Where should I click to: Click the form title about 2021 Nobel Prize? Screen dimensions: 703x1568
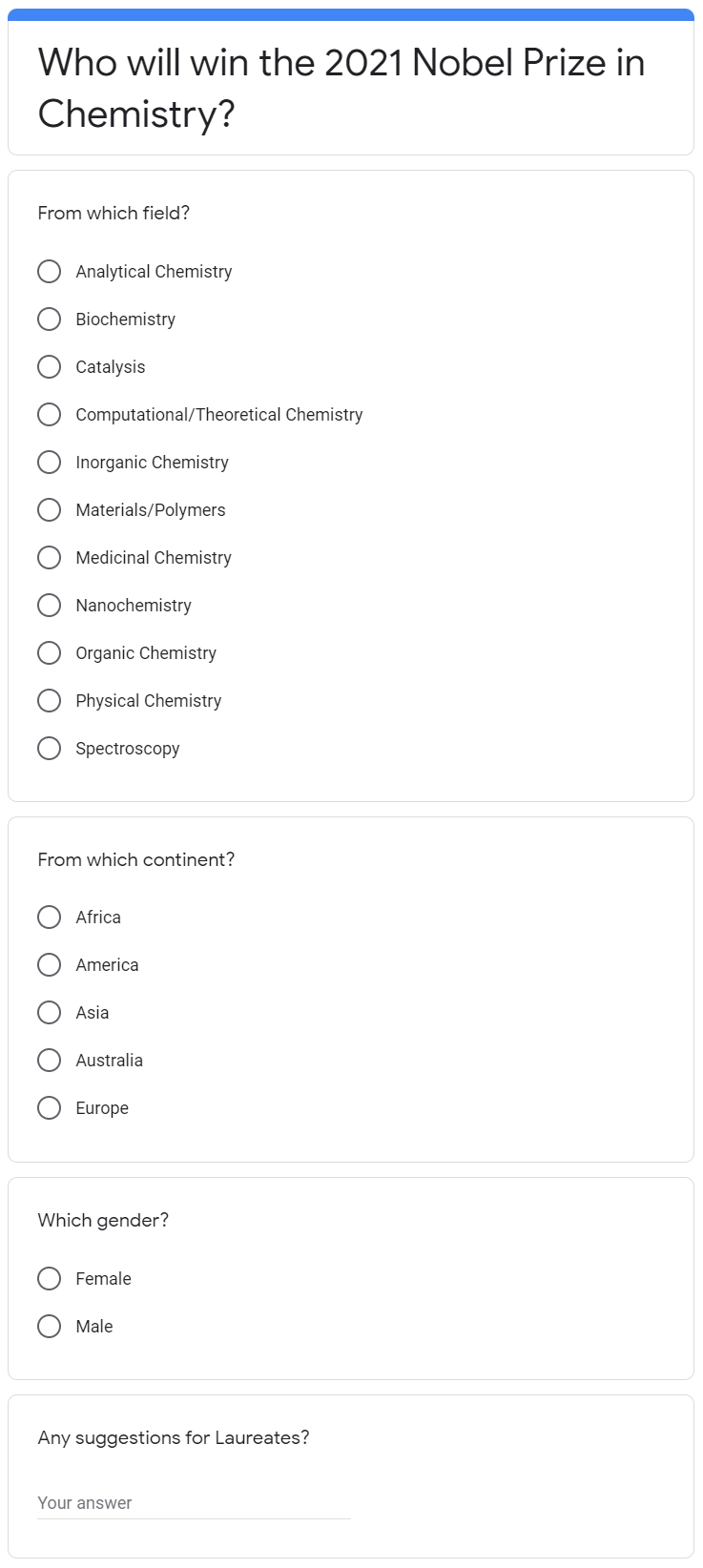(x=341, y=89)
